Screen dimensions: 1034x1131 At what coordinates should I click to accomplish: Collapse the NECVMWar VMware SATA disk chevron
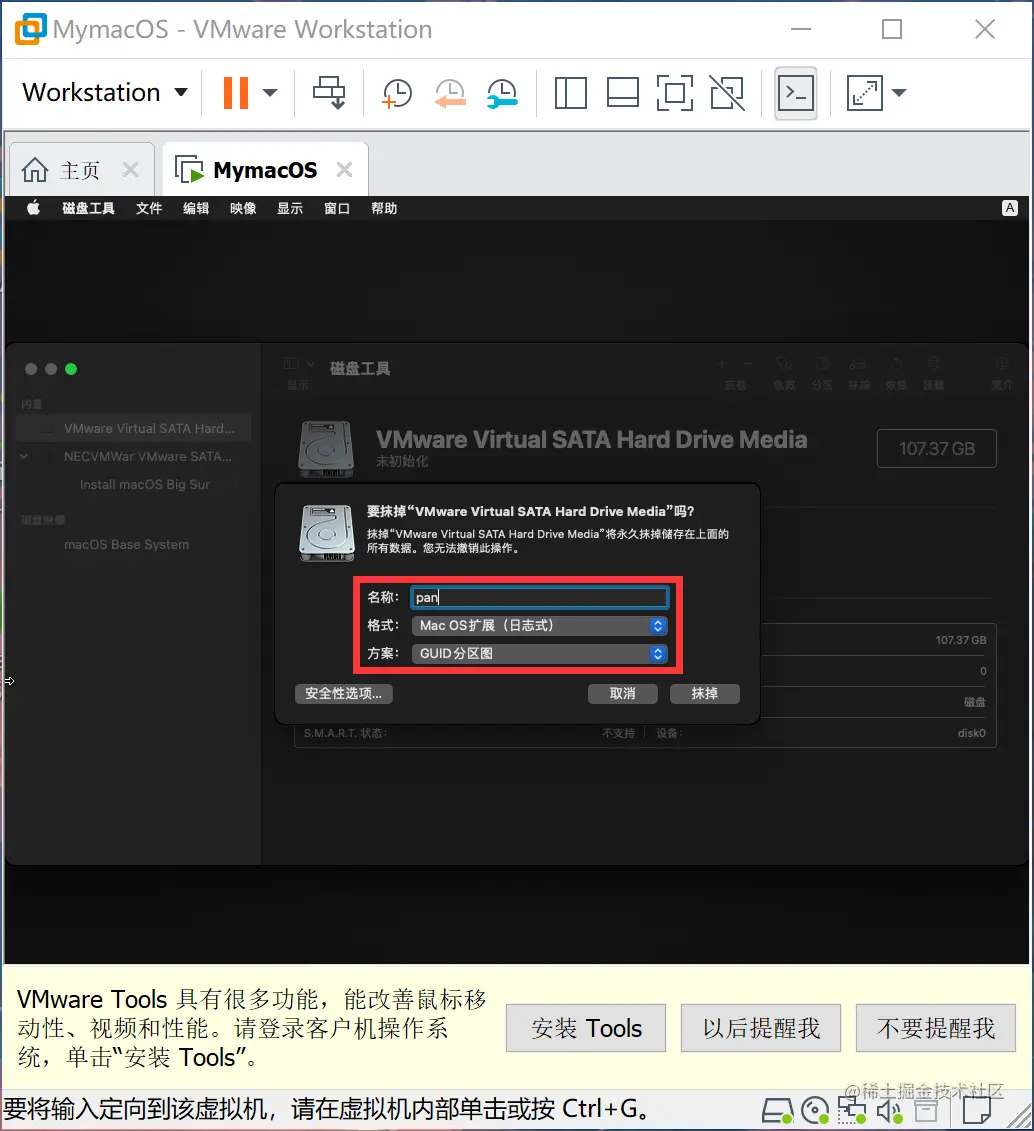24,457
